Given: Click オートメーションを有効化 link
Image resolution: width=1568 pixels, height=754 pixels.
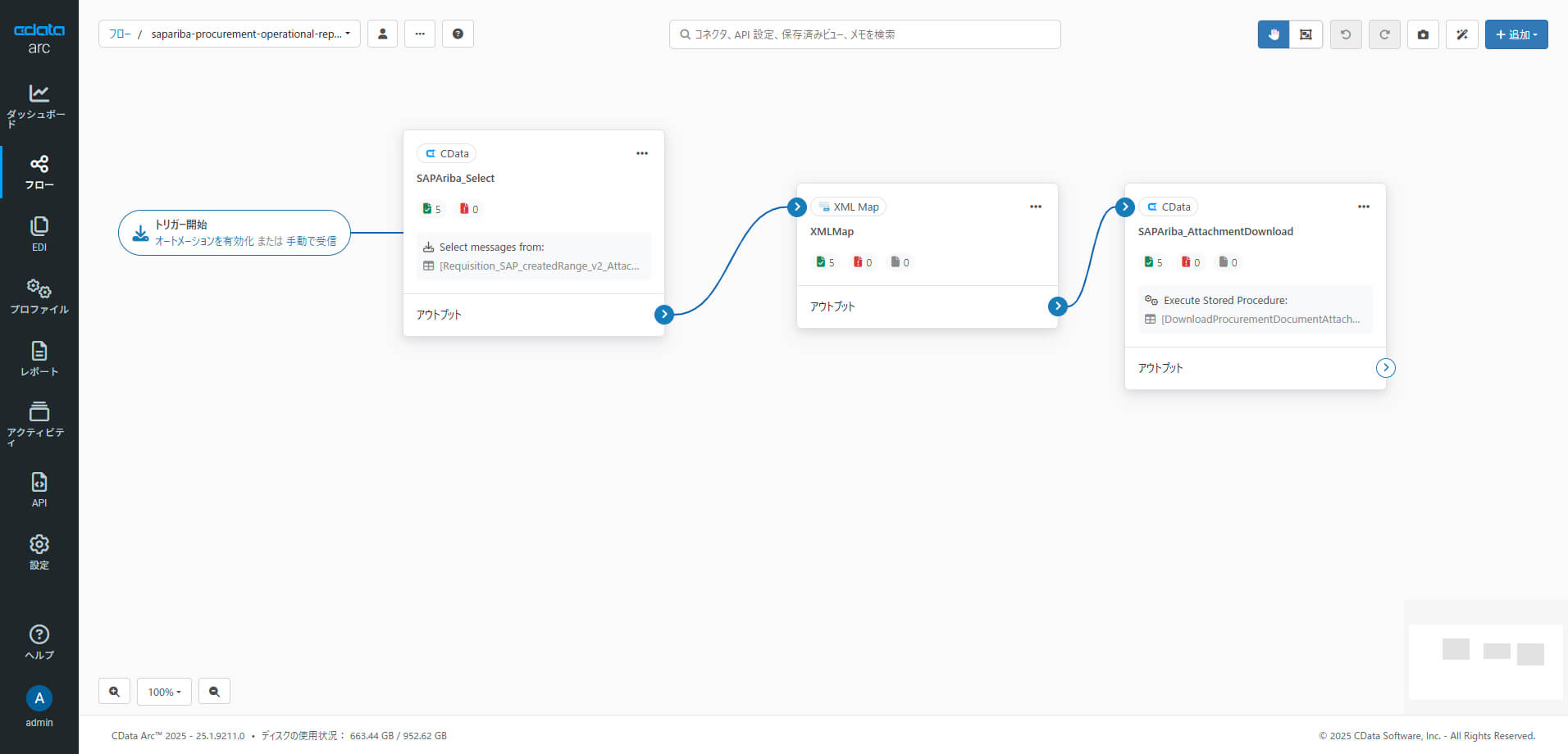Looking at the screenshot, I should 204,241.
